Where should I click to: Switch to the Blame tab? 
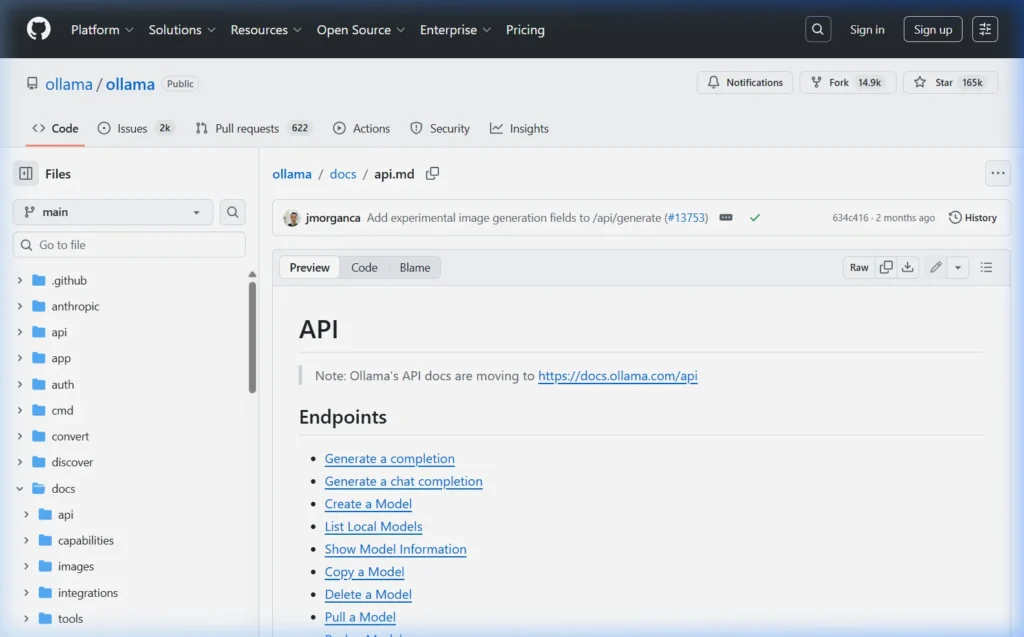[x=414, y=267]
